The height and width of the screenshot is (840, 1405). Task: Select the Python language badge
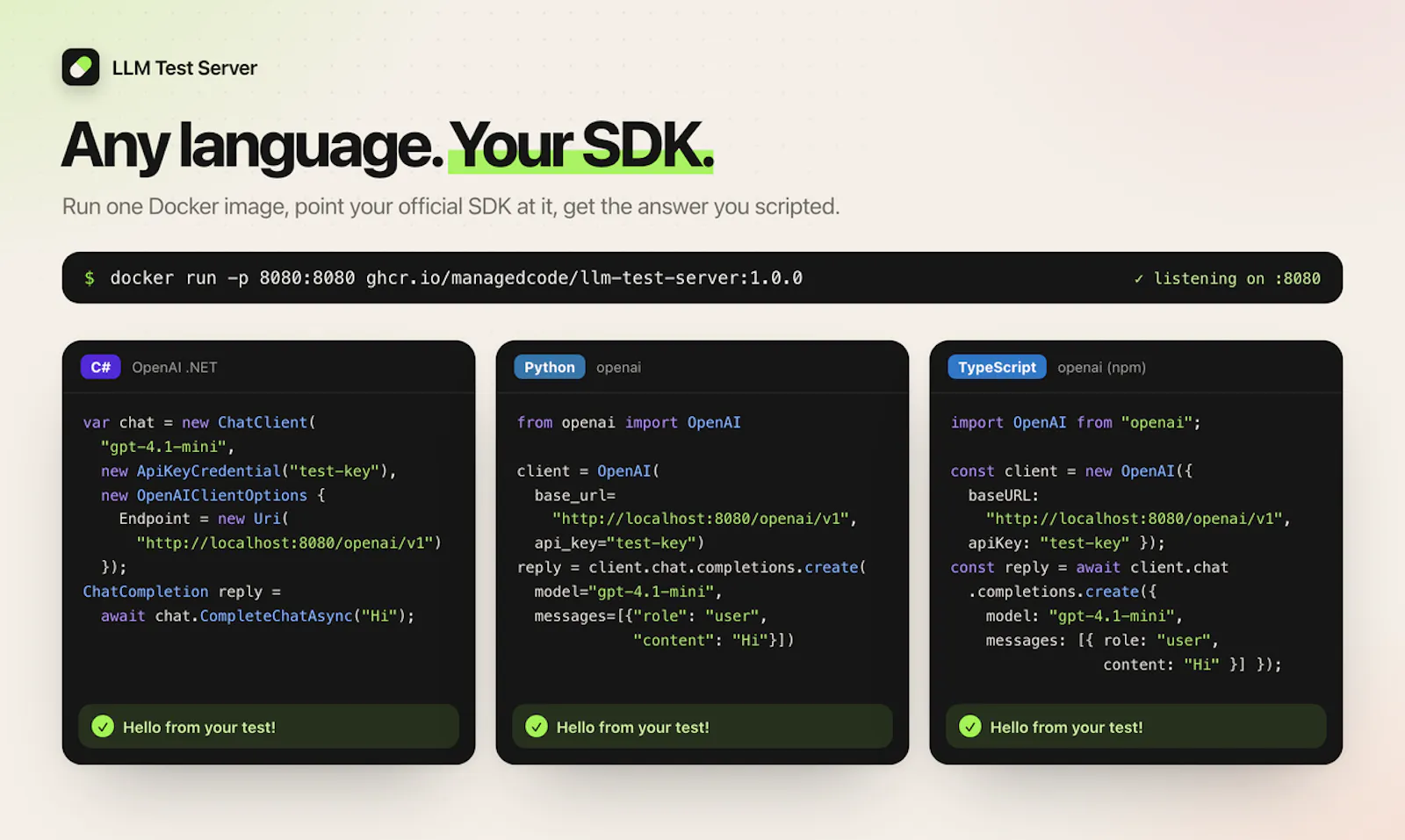[x=550, y=367]
